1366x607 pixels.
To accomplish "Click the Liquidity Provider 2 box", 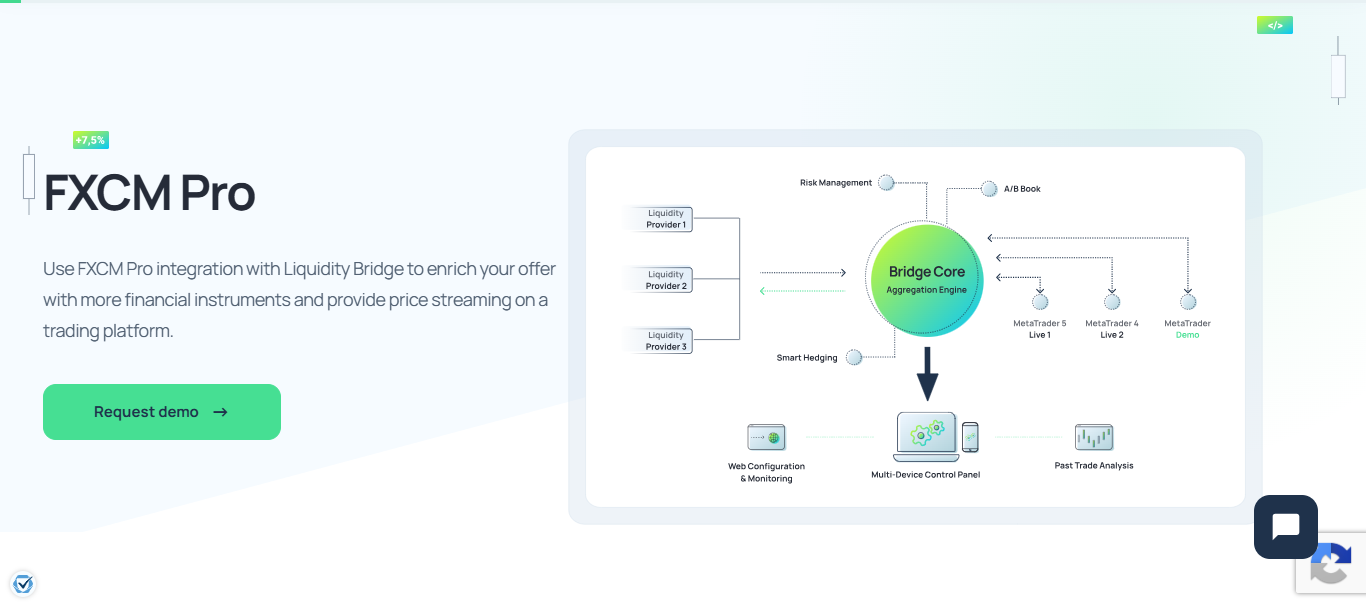I will tap(658, 280).
